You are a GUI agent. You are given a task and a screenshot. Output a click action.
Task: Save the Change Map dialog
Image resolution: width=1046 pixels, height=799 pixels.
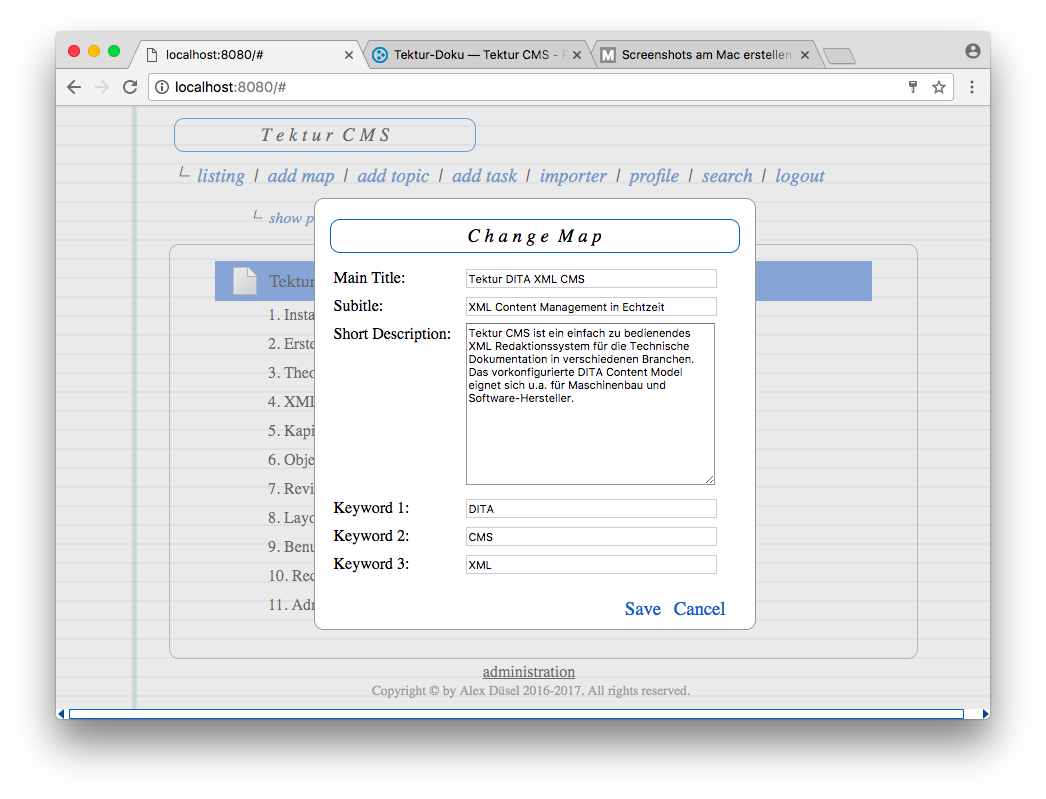[642, 609]
